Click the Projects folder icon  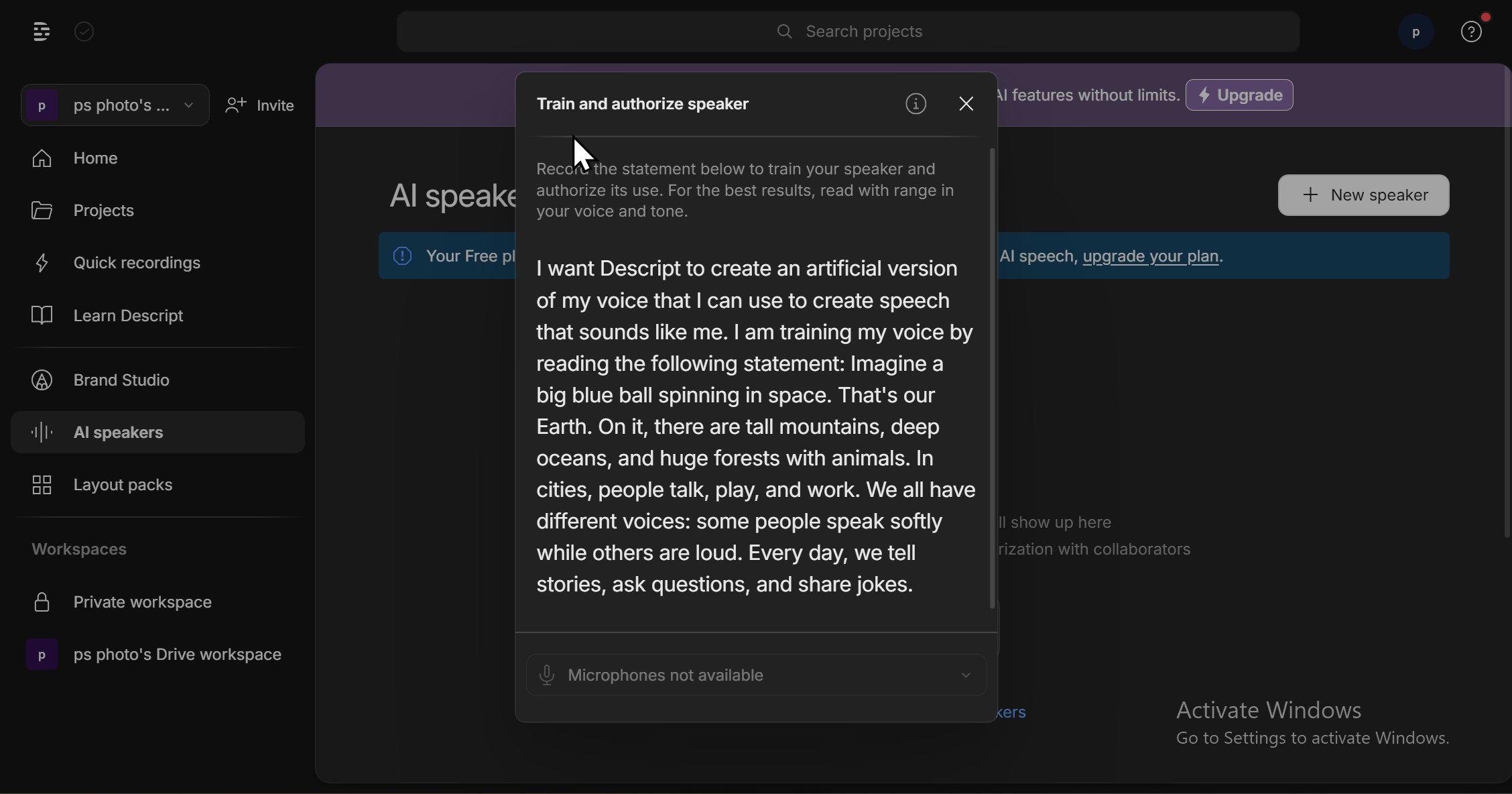[x=42, y=211]
